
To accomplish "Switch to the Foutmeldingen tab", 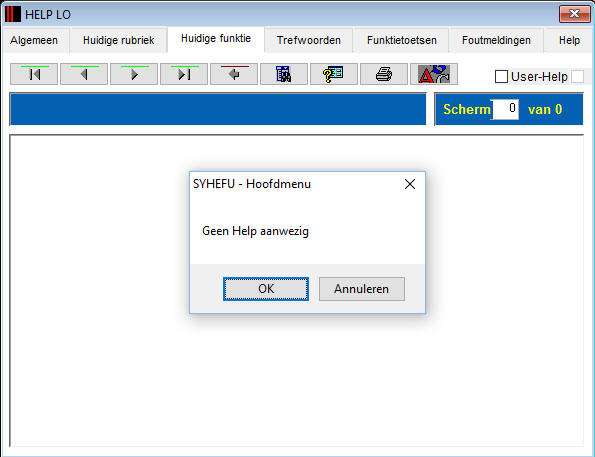I will [496, 40].
